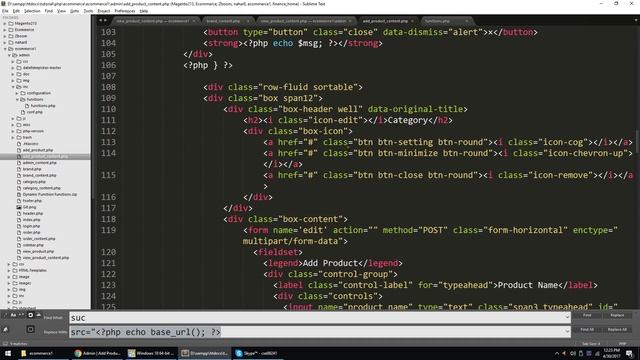Image resolution: width=640 pixels, height=360 pixels.
Task: Click the Replace button
Action: 617,315
